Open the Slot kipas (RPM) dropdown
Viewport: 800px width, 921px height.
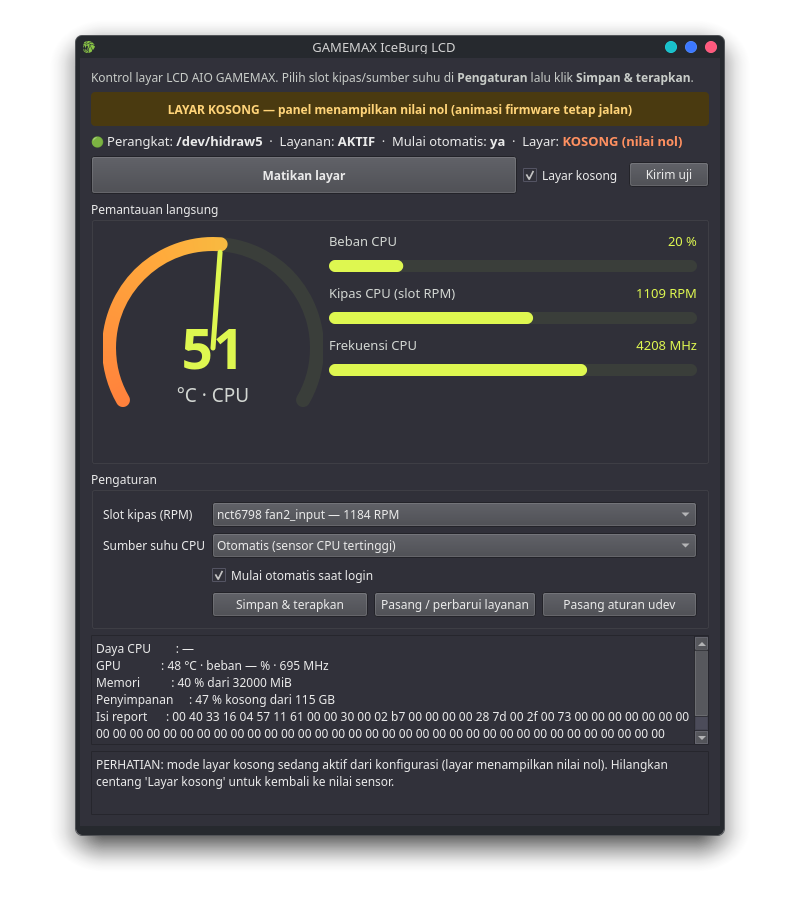point(454,515)
